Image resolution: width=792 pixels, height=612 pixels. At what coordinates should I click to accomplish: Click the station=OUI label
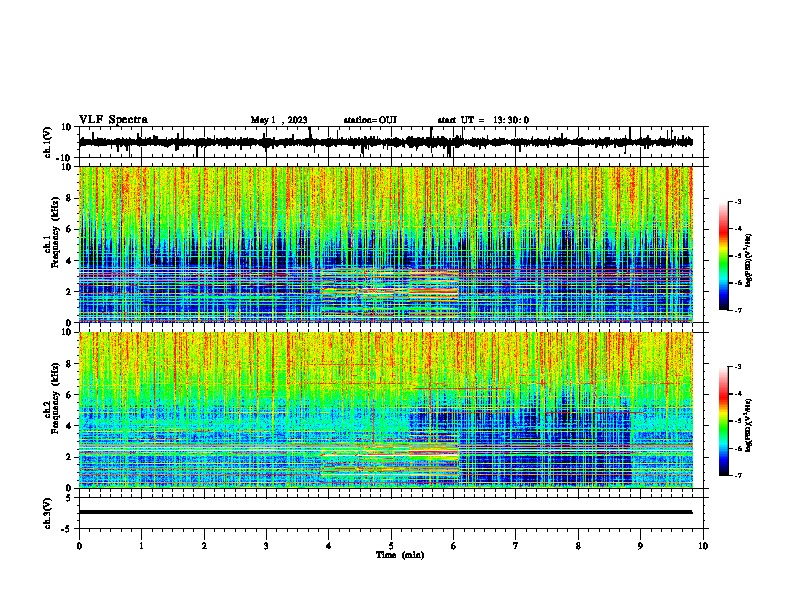(370, 120)
